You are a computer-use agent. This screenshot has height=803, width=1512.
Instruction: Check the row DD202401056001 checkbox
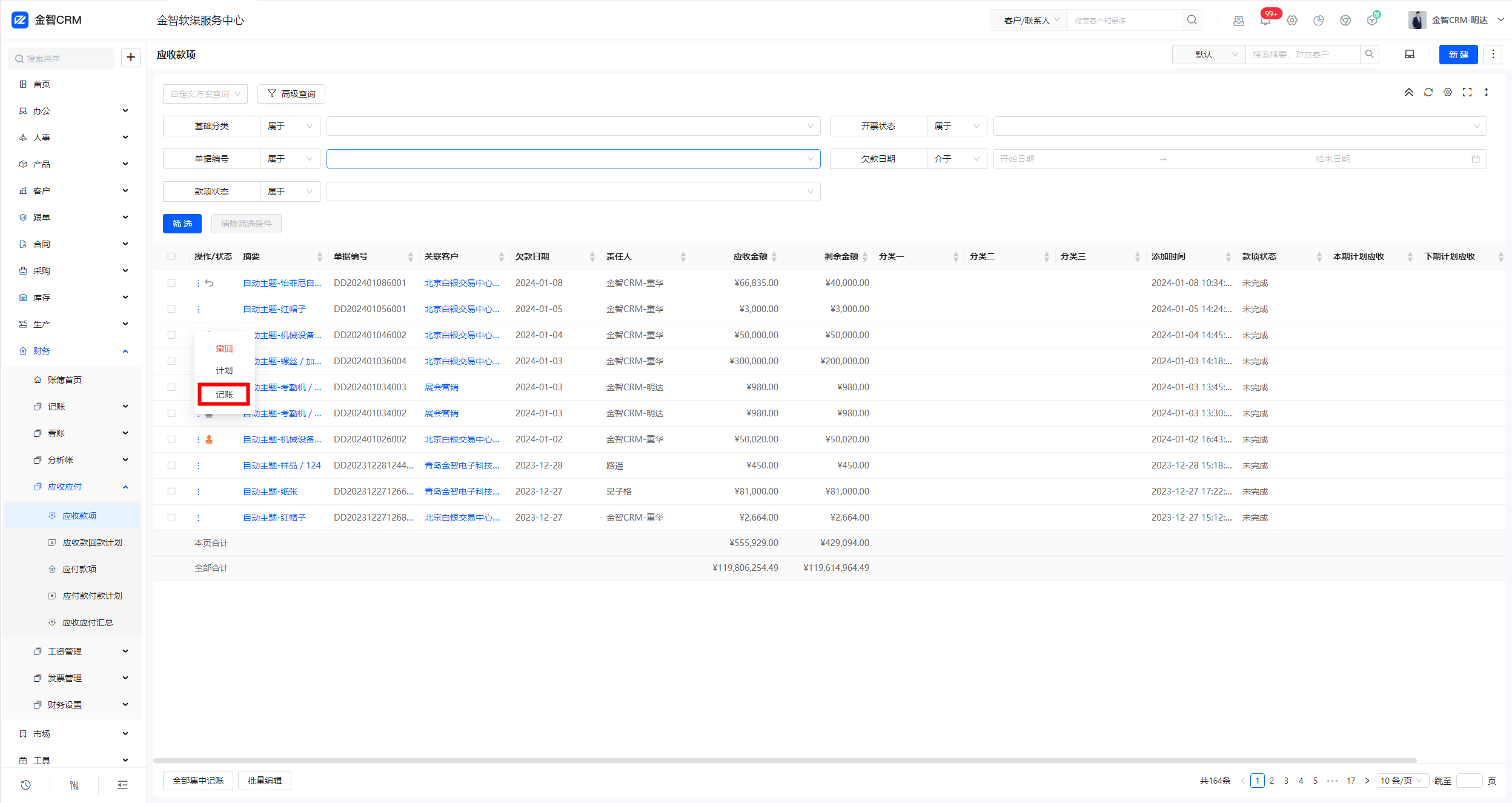pyautogui.click(x=171, y=309)
